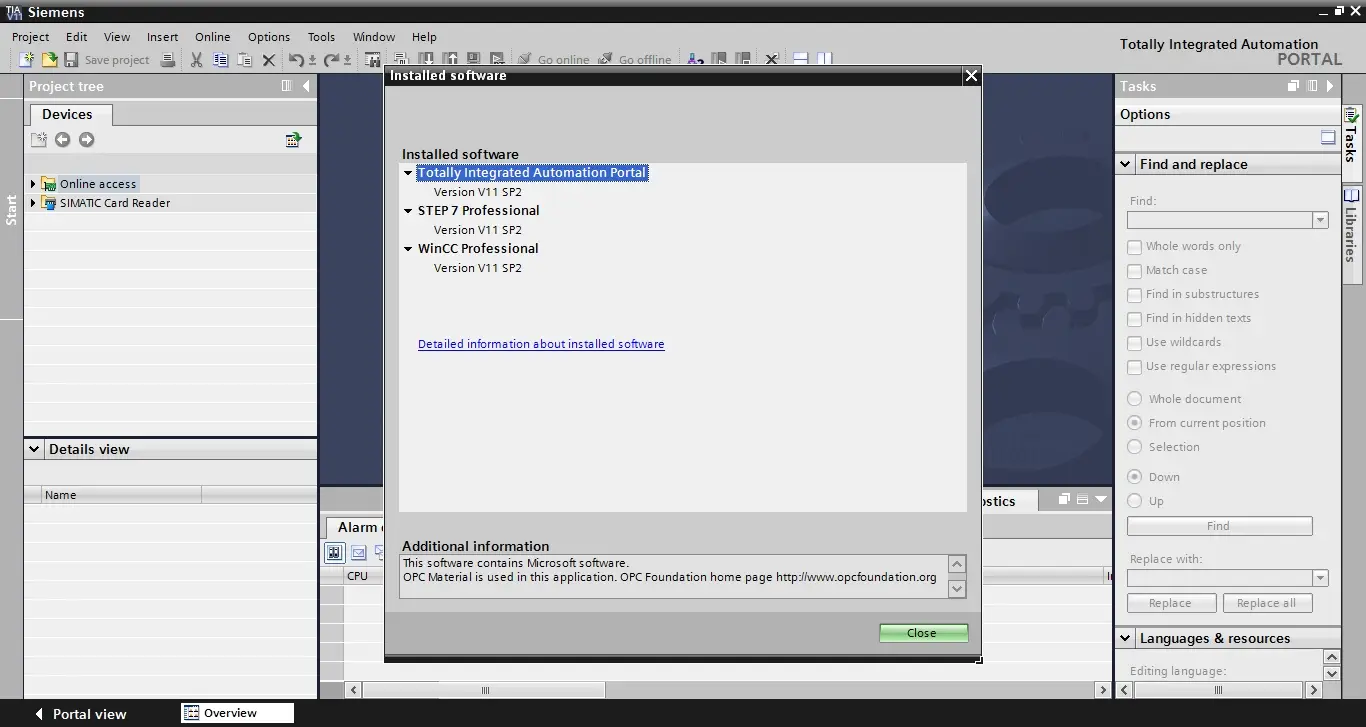Click the envelope icon in the Alarm toolbar
Screen dimensions: 1366x727
coord(358,552)
